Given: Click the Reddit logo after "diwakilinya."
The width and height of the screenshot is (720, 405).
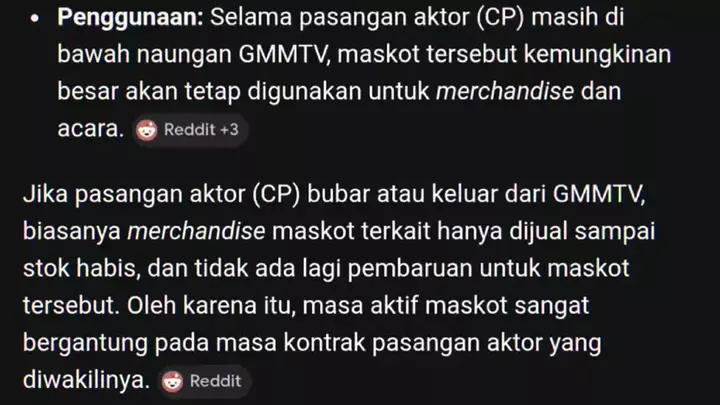Looking at the screenshot, I should [172, 381].
